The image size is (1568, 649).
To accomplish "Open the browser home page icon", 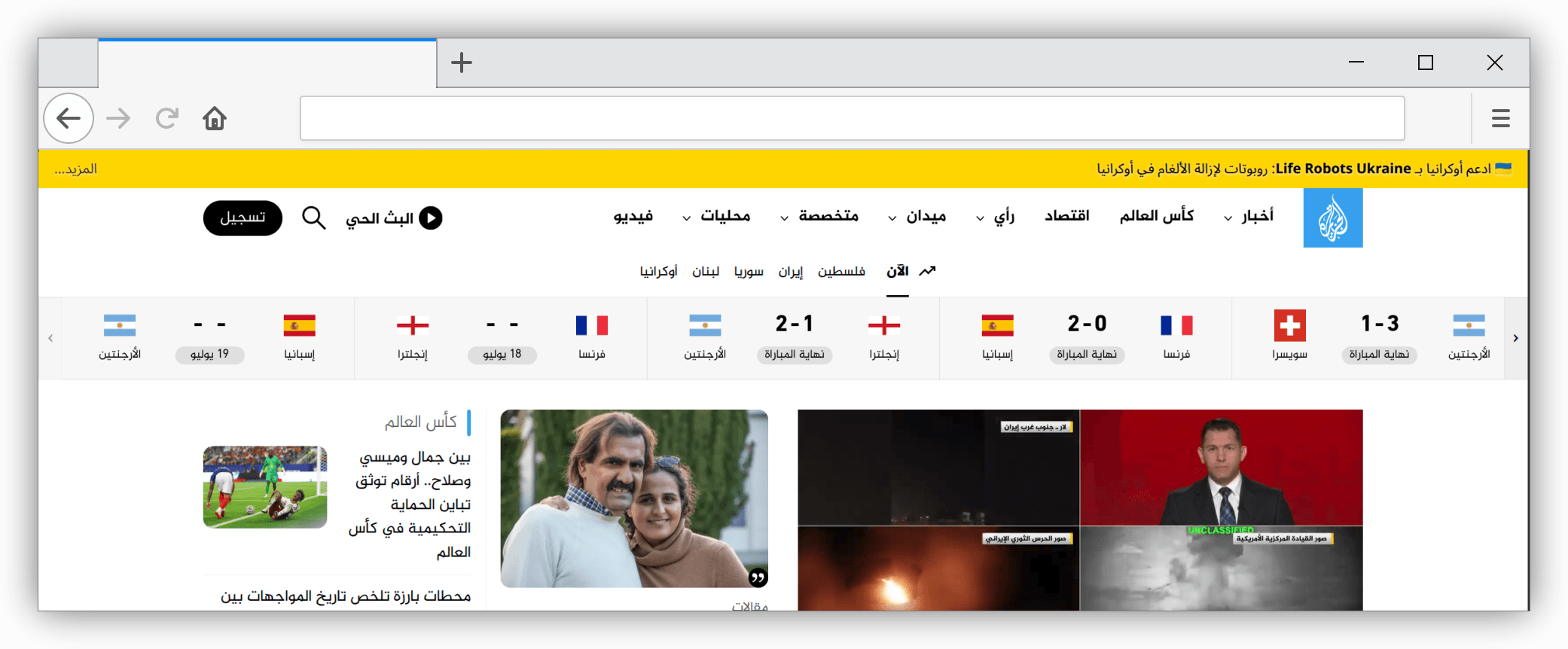I will pyautogui.click(x=215, y=118).
